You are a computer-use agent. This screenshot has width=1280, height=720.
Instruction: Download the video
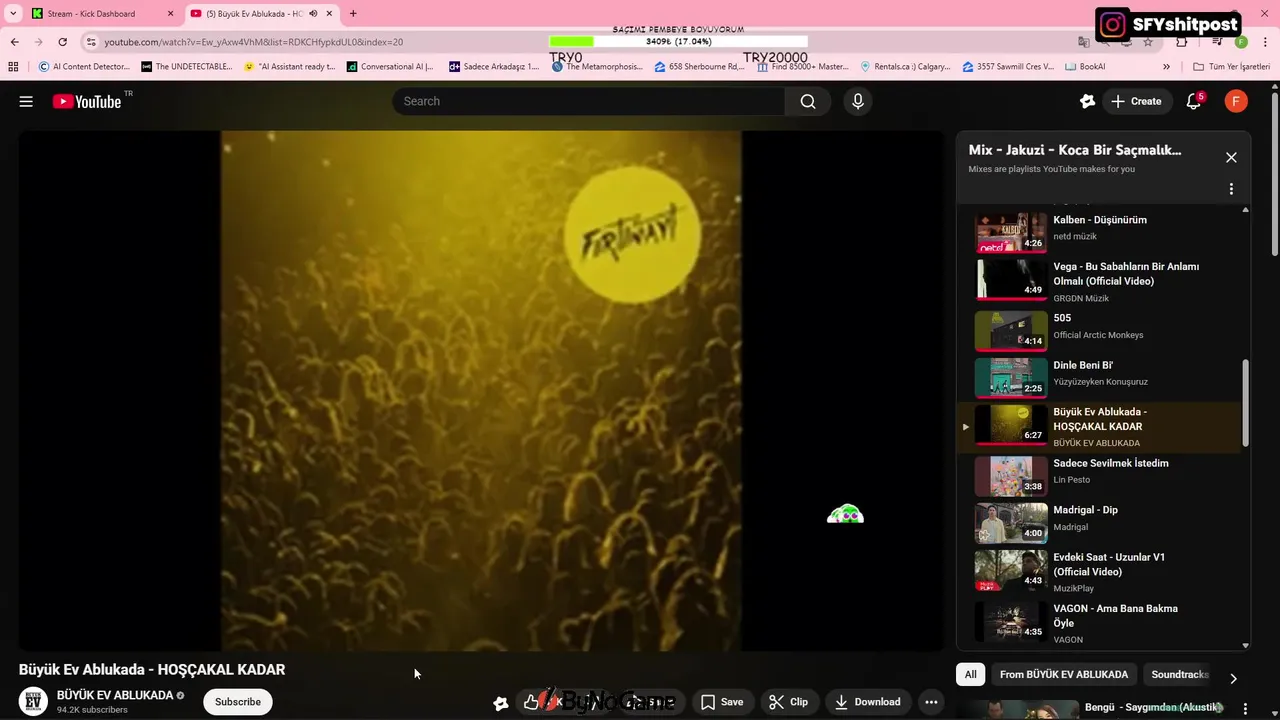click(x=868, y=702)
